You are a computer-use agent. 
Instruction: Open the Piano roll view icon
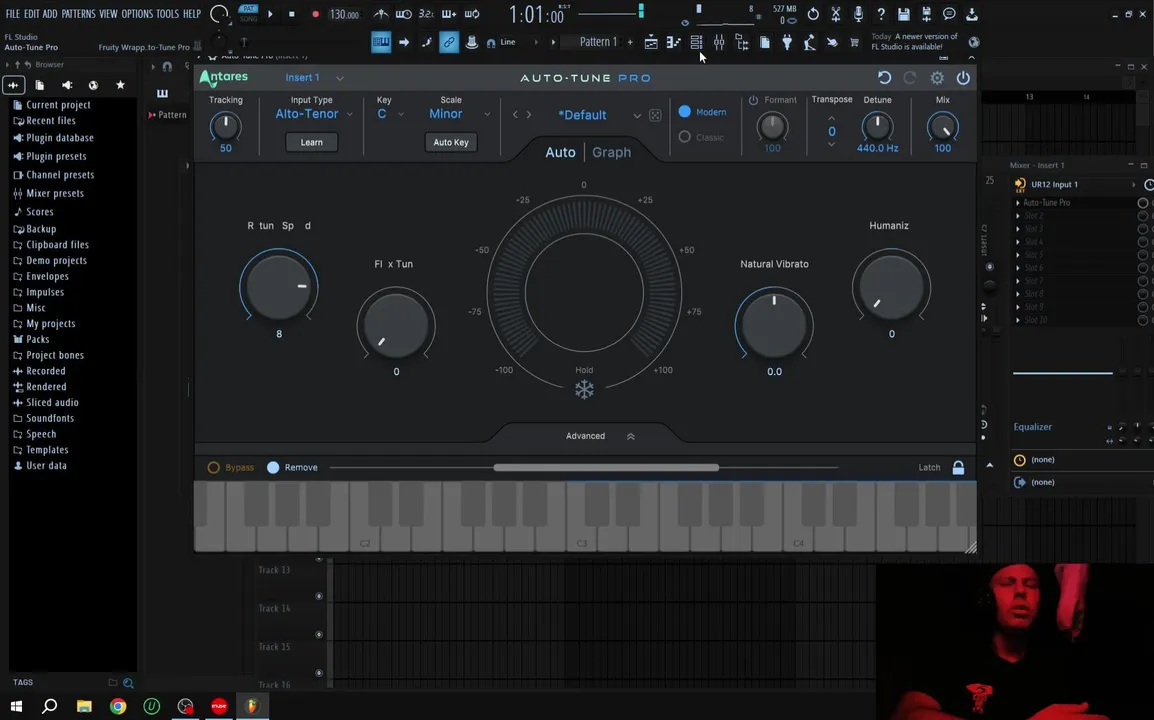[673, 43]
